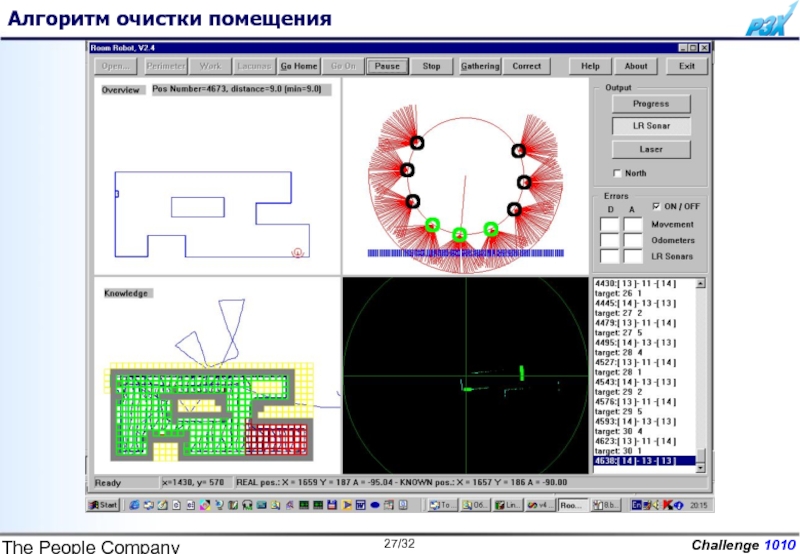Toggle the errors ON / OFF checkbox
Screen dimensions: 800x554
(x=656, y=206)
